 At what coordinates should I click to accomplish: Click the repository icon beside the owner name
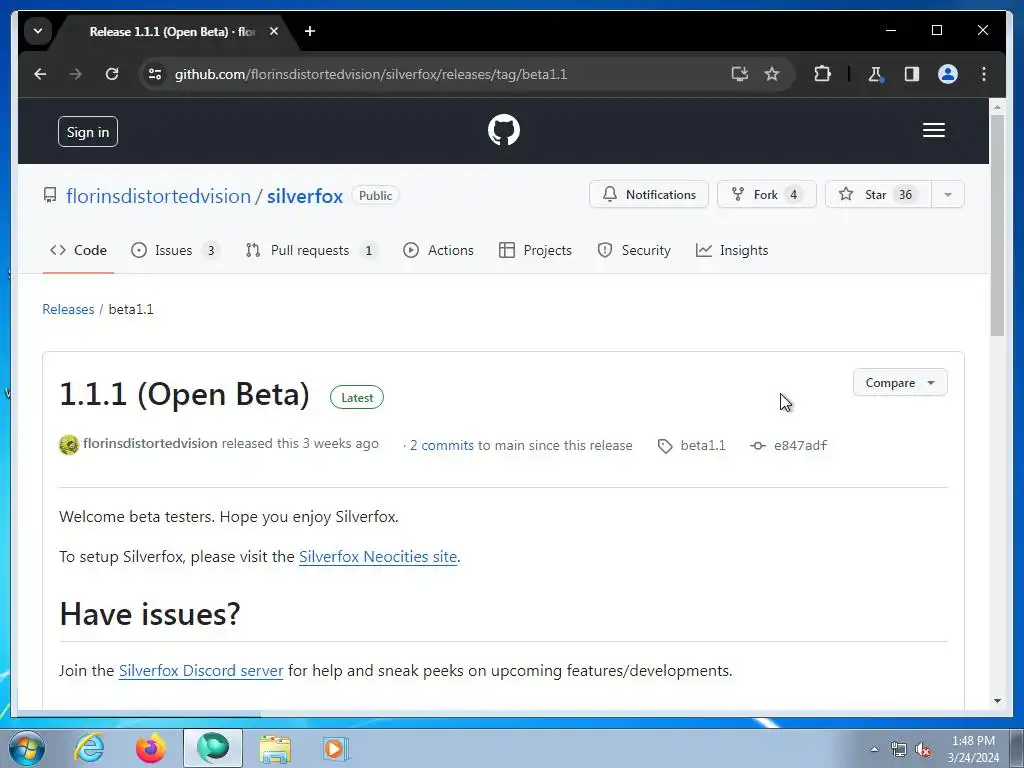[50, 195]
